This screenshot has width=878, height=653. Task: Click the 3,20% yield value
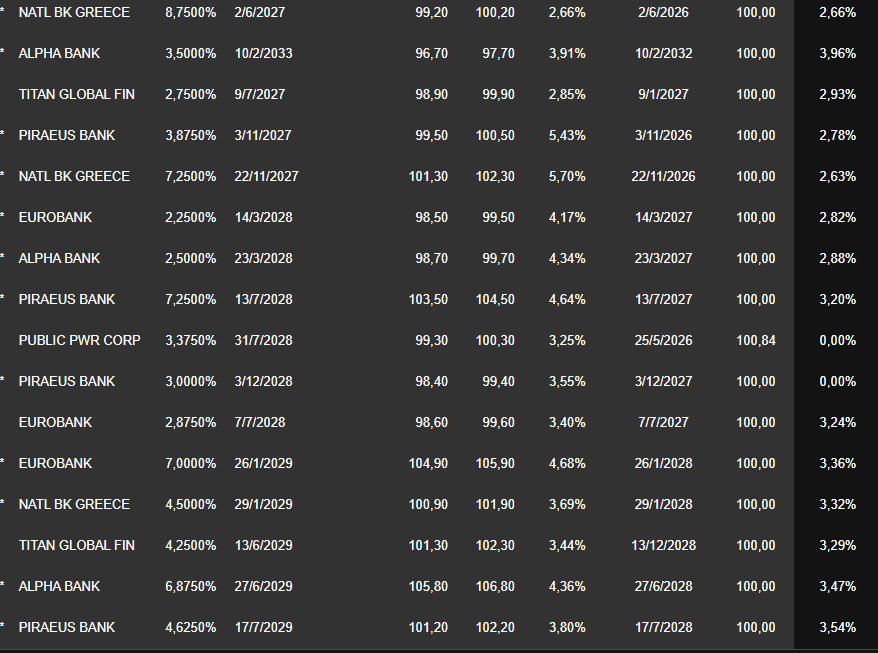click(837, 298)
